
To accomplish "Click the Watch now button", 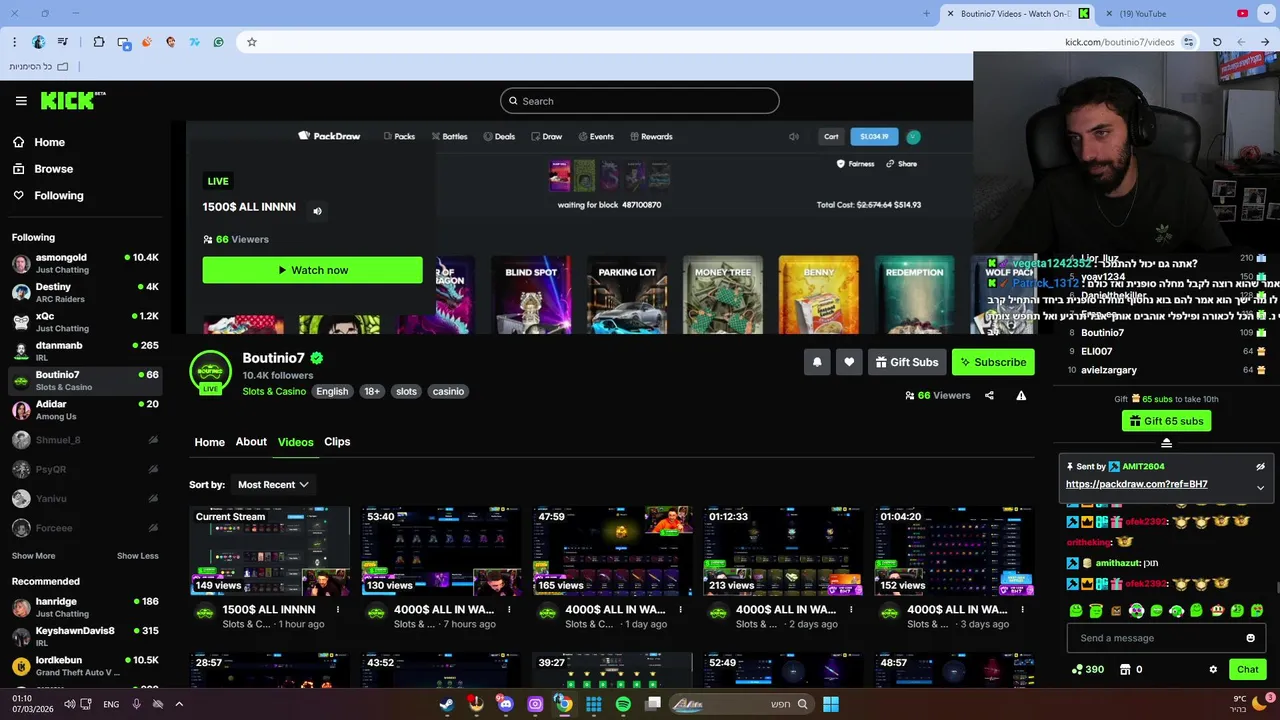I will tap(312, 270).
